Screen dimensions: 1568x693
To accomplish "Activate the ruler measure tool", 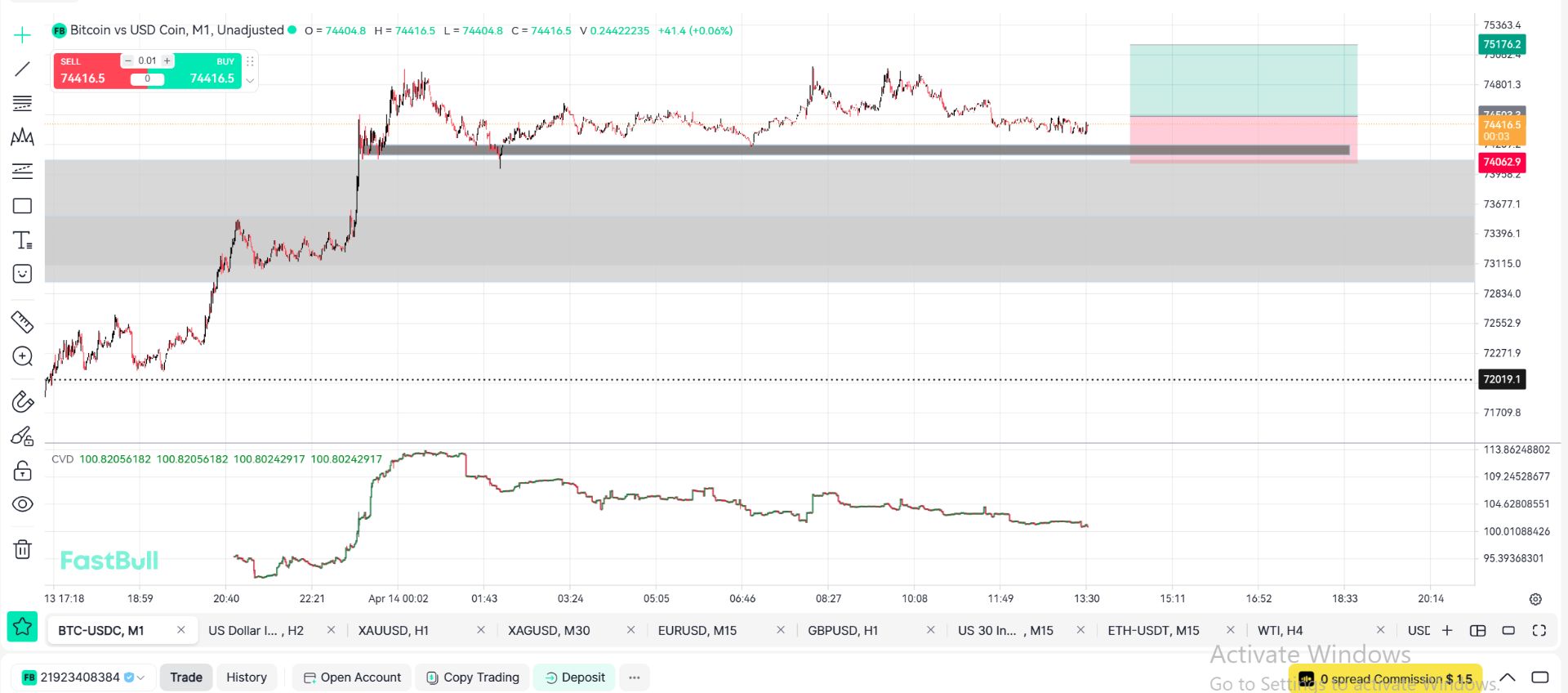I will [x=22, y=322].
